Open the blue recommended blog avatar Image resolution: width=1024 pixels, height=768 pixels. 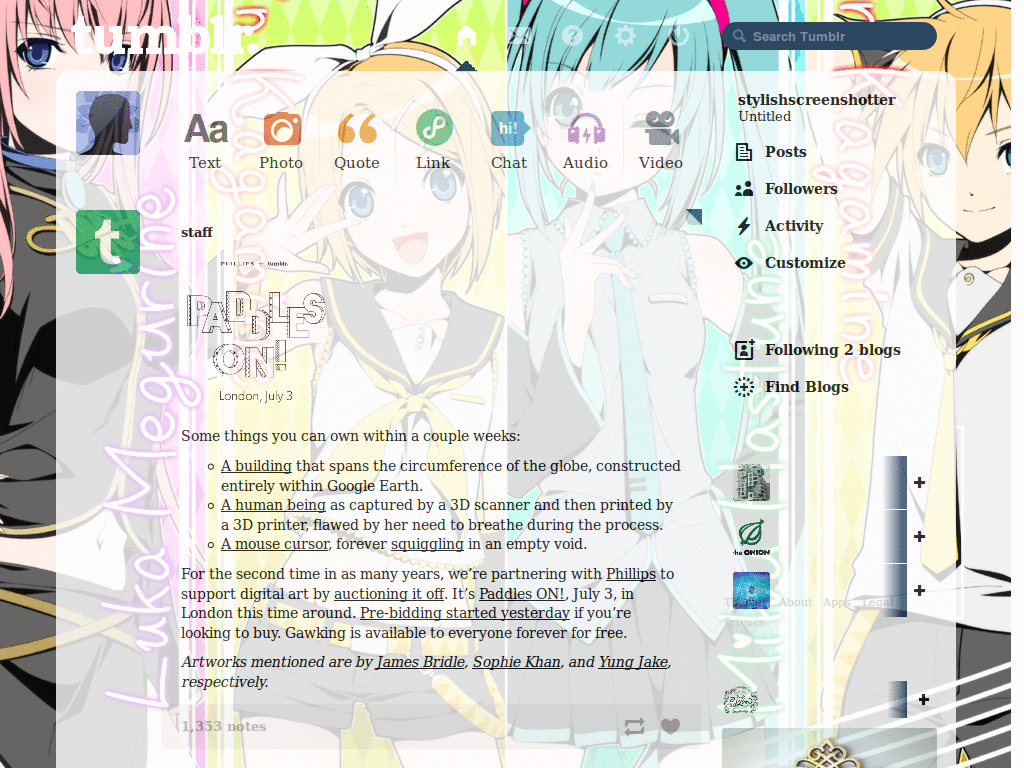tap(751, 590)
